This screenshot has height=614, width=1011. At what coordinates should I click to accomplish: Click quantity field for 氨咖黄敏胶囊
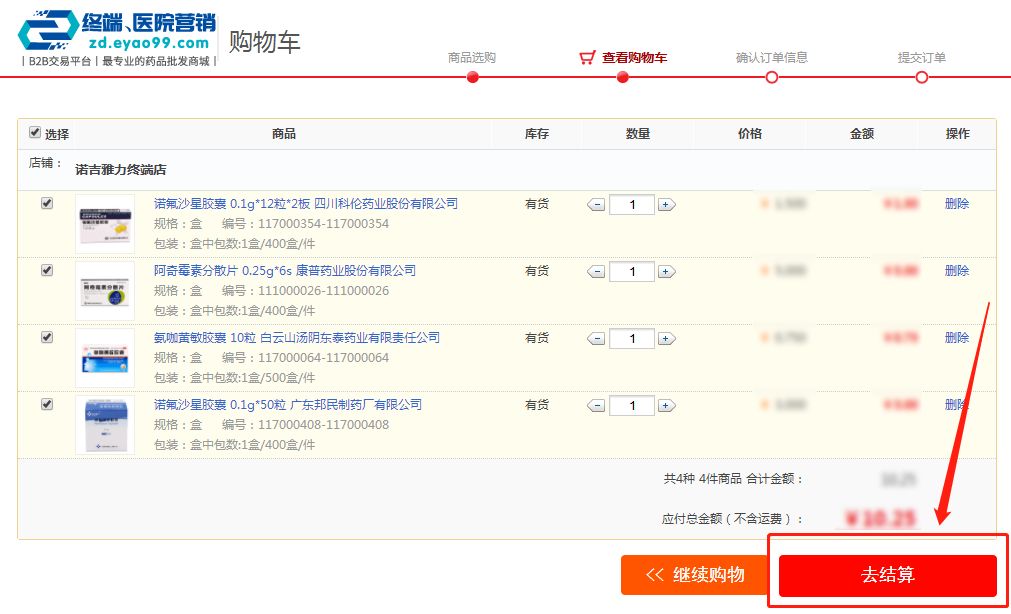pyautogui.click(x=632, y=339)
